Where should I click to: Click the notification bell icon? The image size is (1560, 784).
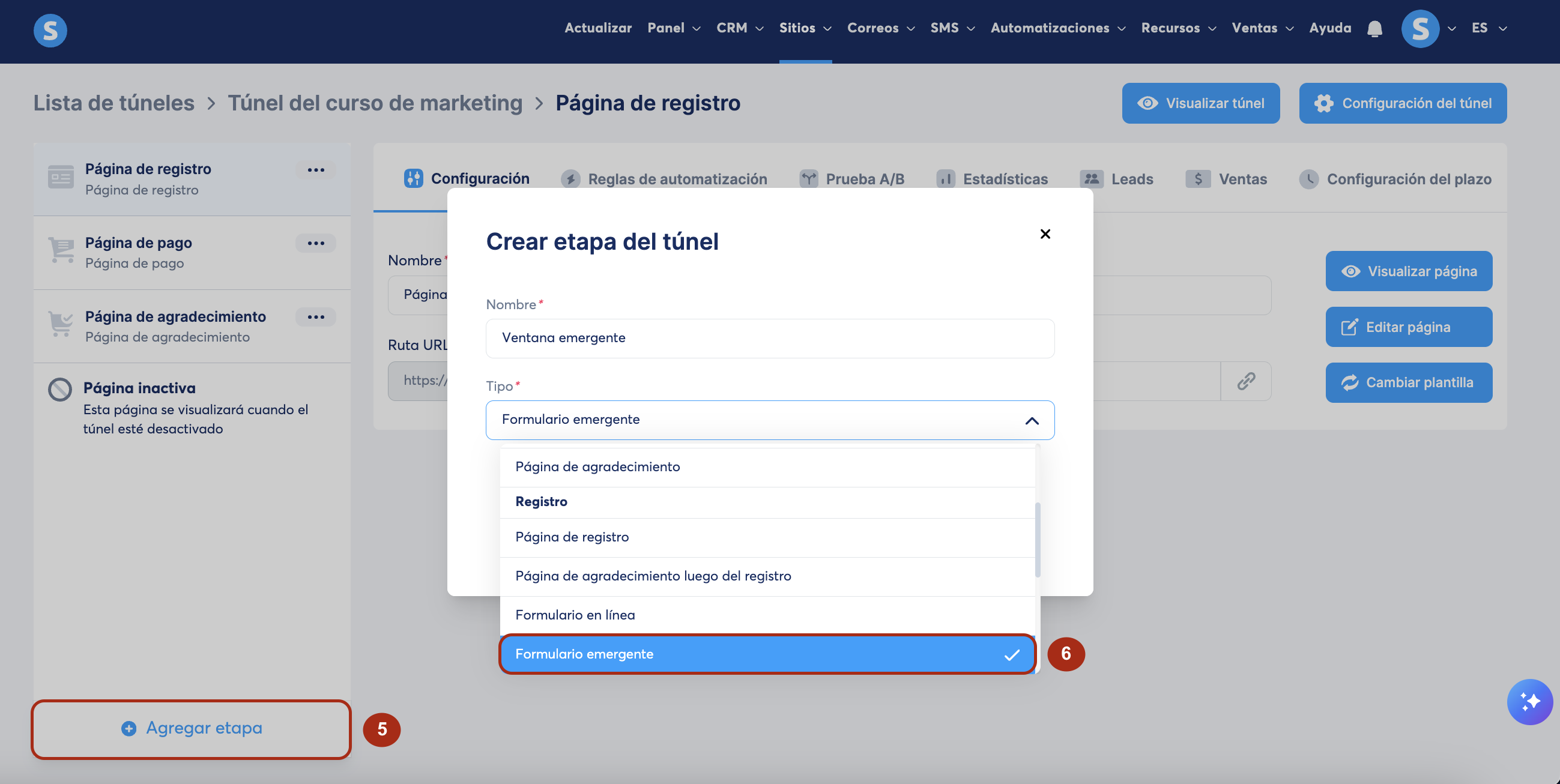tap(1374, 28)
